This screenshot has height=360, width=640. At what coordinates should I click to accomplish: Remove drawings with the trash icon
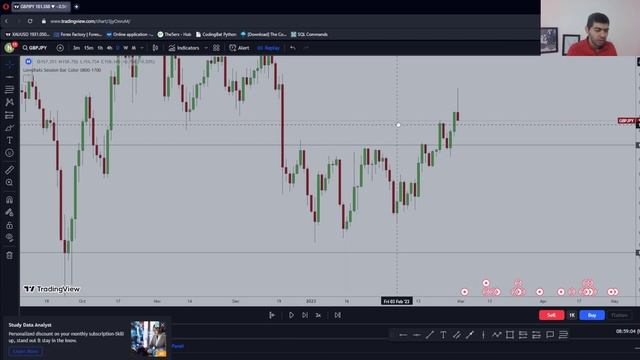click(9, 256)
